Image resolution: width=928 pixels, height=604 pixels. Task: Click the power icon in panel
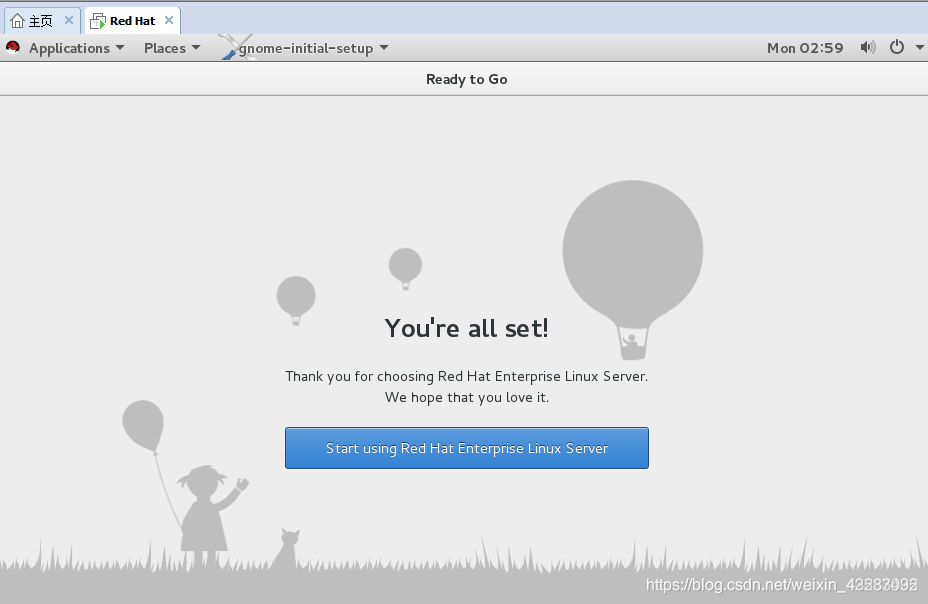point(897,47)
